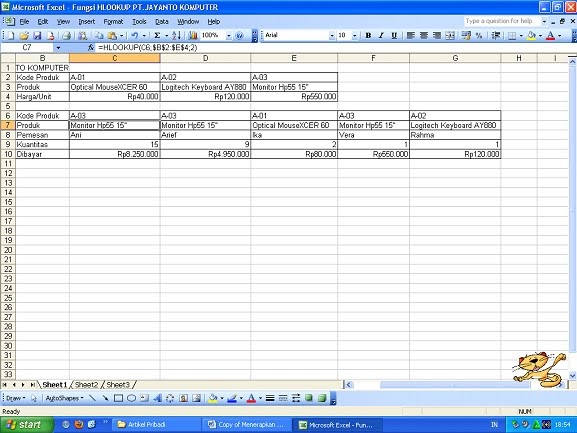Open the Draw menu

(15, 398)
